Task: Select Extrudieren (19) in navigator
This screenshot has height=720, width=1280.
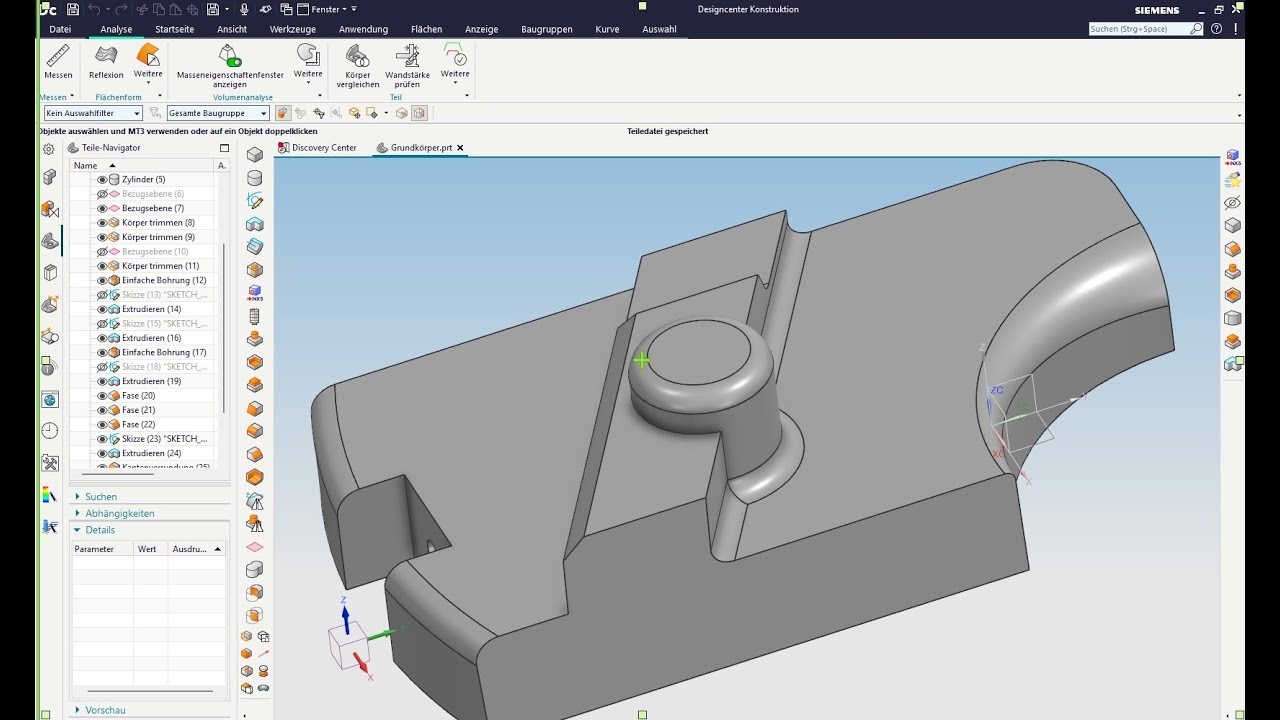Action: click(x=152, y=382)
